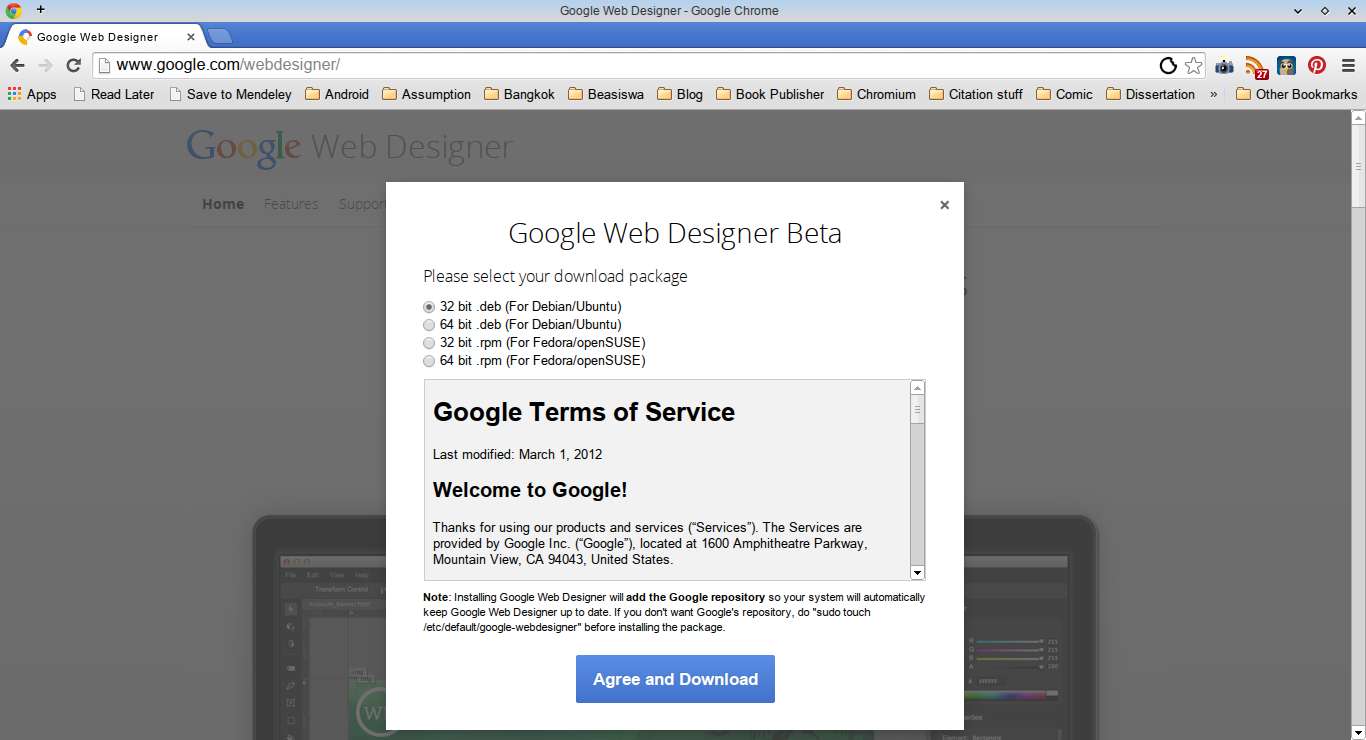Image resolution: width=1366 pixels, height=740 pixels.
Task: Select 32 bit .deb package option
Action: pos(429,307)
